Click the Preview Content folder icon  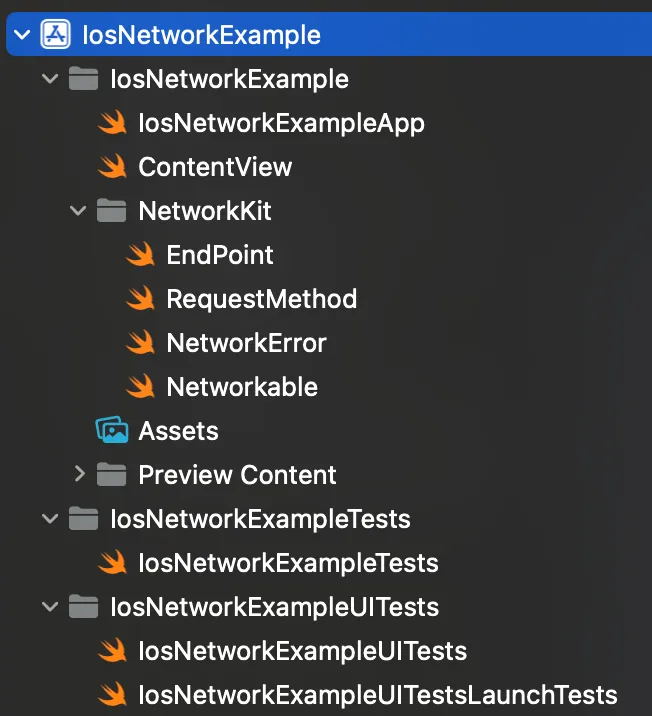click(x=111, y=475)
